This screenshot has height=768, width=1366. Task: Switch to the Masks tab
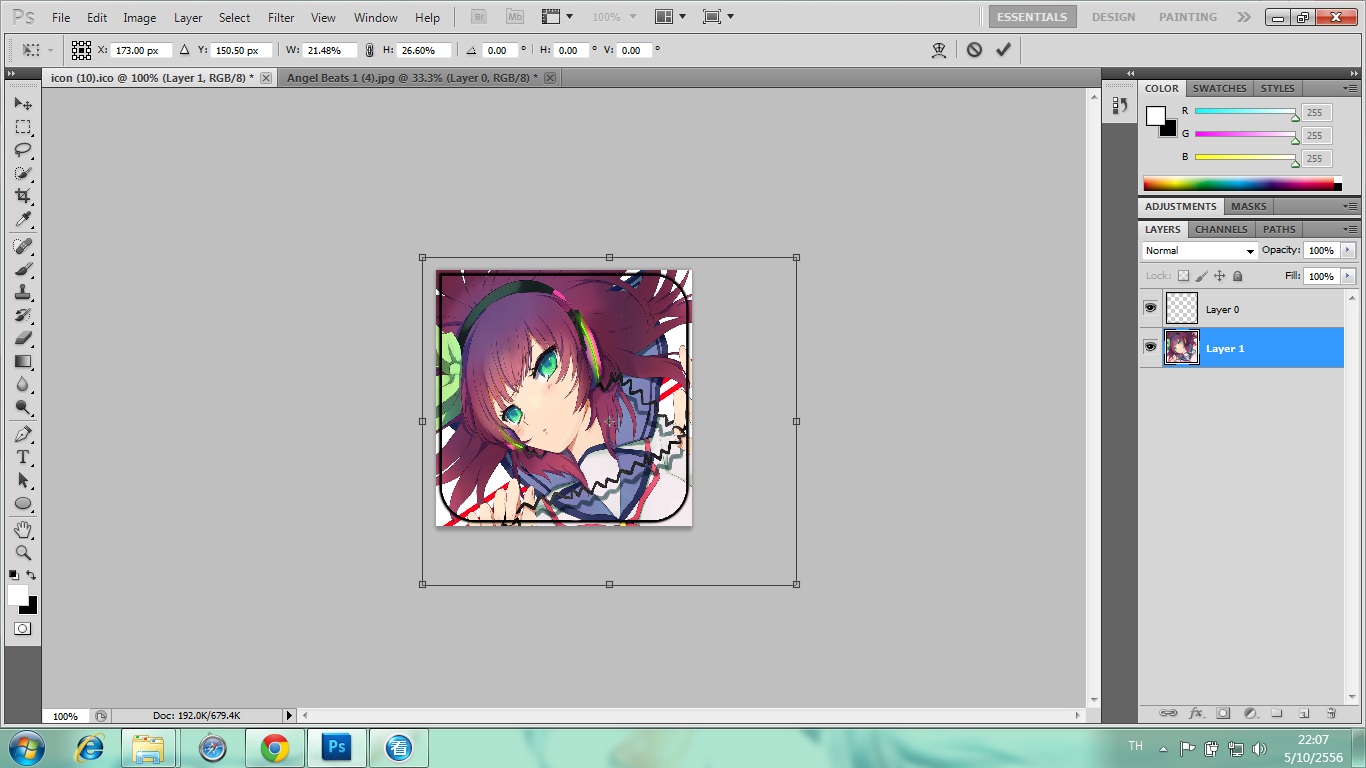coord(1248,206)
